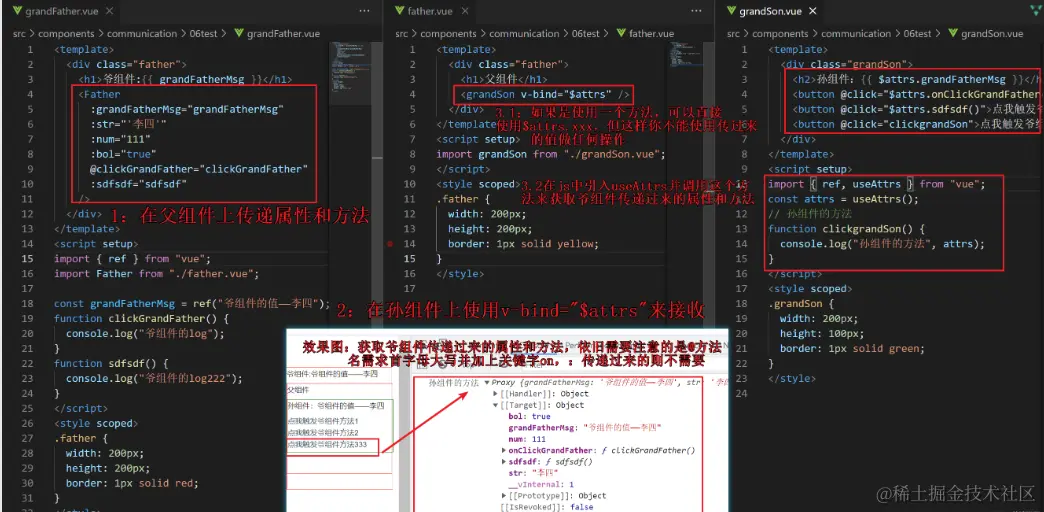Image resolution: width=1044 pixels, height=512 pixels.
Task: Click the num: 111 entry in the console output
Action: (x=527, y=439)
